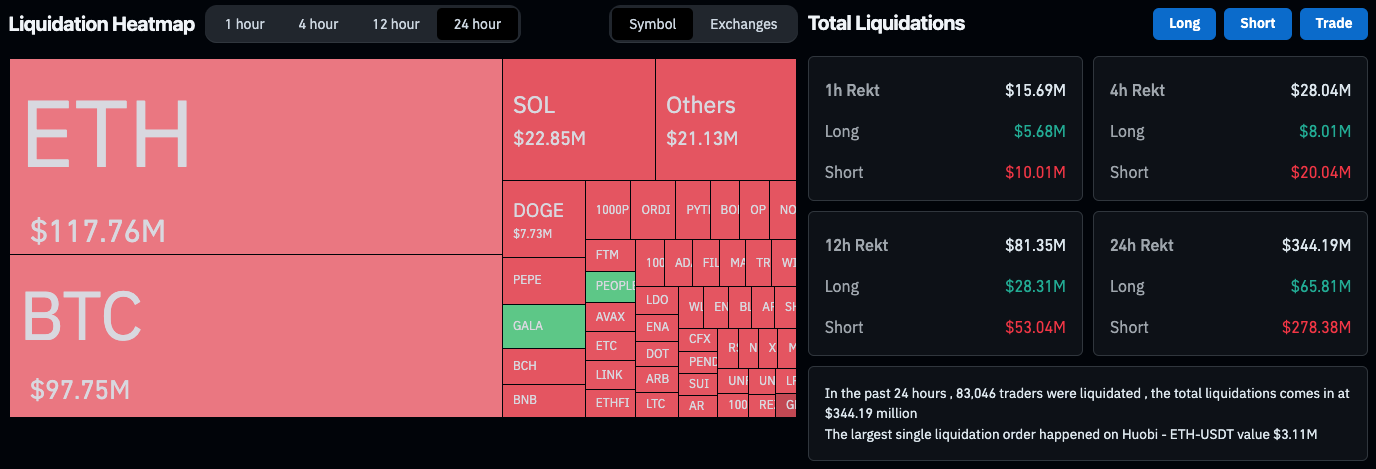The image size is (1376, 469).
Task: Click the blue Long button
Action: tap(1184, 24)
